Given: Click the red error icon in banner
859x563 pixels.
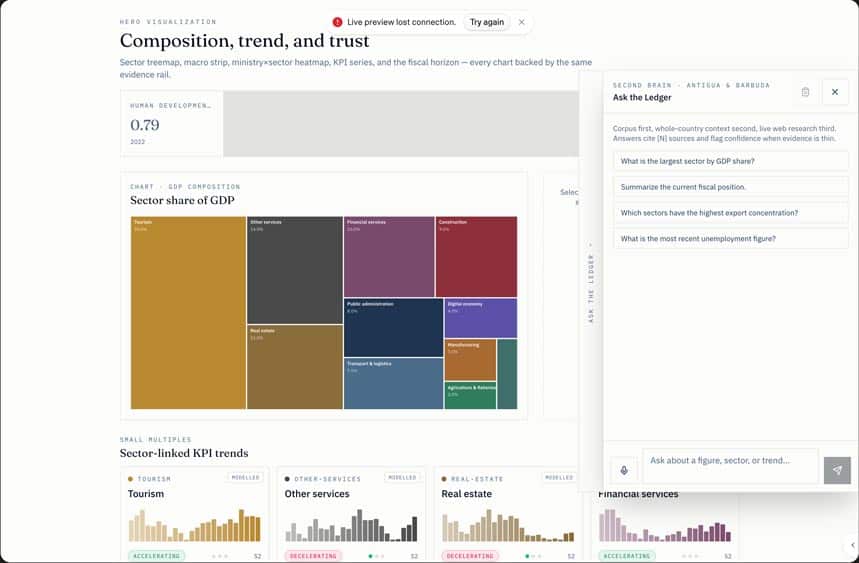Looking at the screenshot, I should click(337, 22).
